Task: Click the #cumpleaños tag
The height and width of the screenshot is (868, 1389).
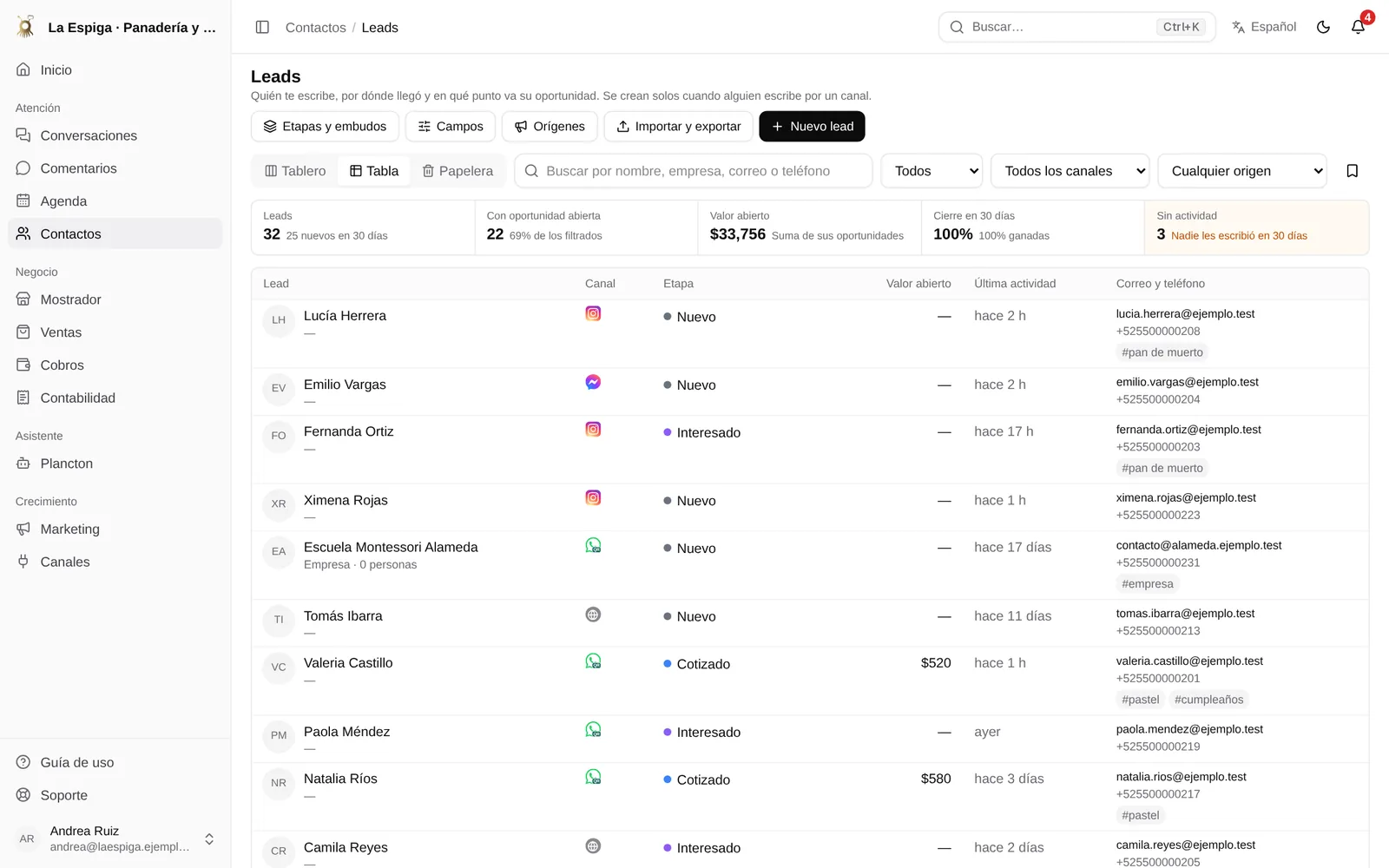Action: (x=1208, y=700)
